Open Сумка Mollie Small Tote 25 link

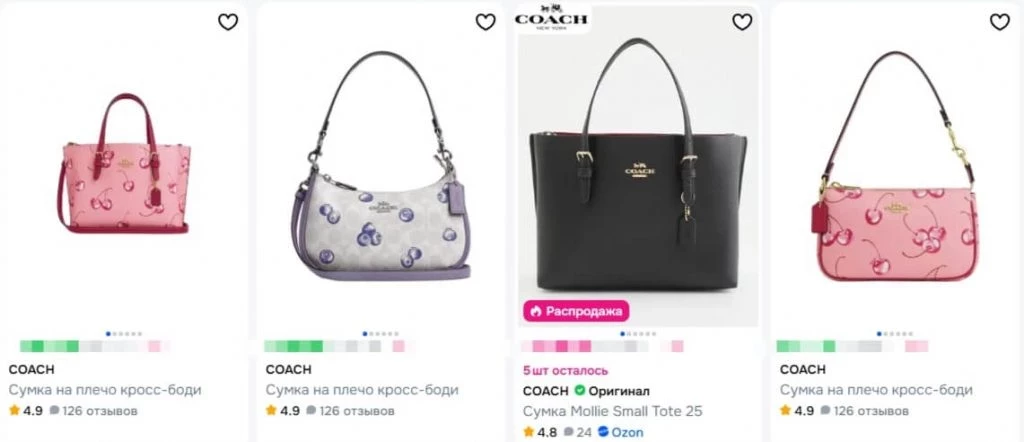613,412
